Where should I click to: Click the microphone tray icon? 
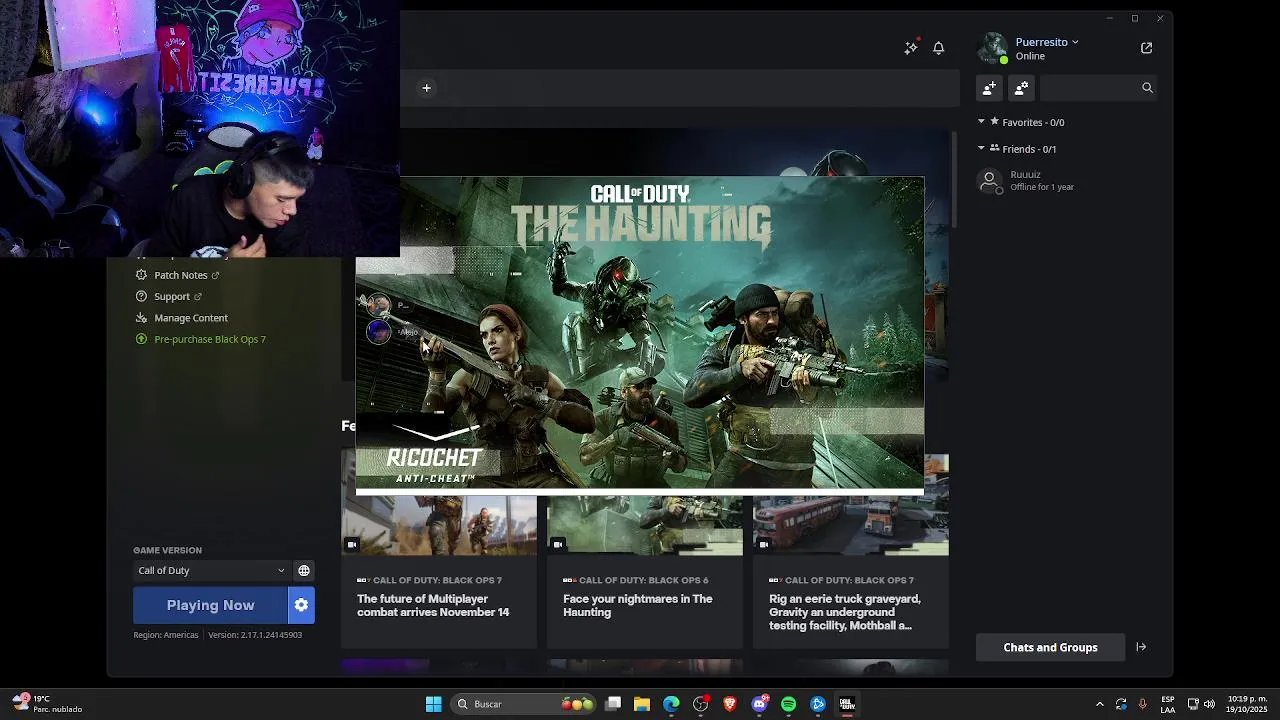1142,704
